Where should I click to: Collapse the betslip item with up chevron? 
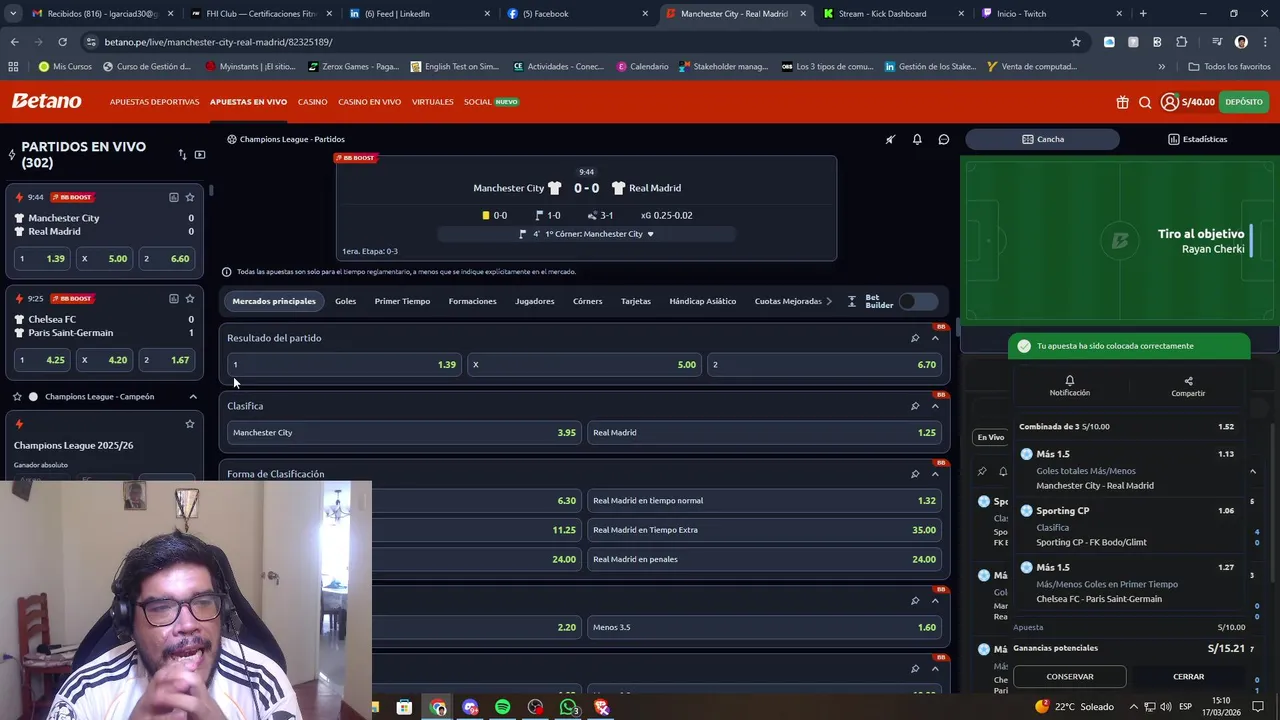point(1253,471)
